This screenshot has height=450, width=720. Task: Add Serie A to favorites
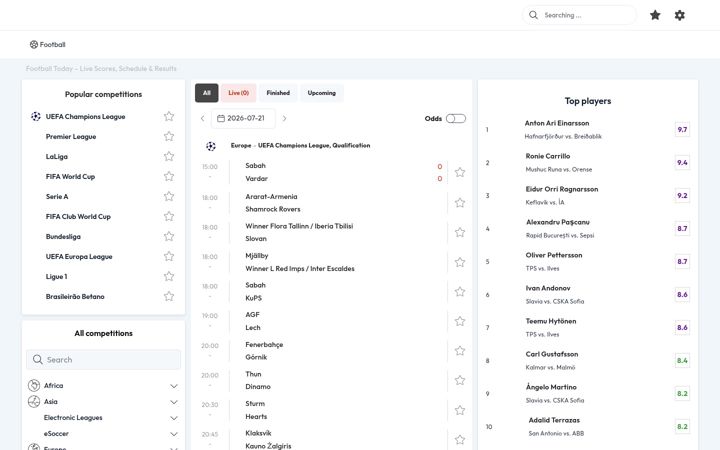tap(169, 196)
